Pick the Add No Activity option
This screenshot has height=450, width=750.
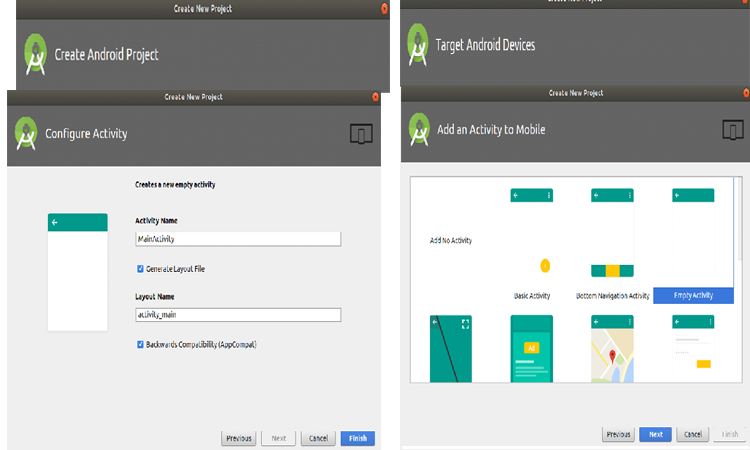[x=450, y=241]
